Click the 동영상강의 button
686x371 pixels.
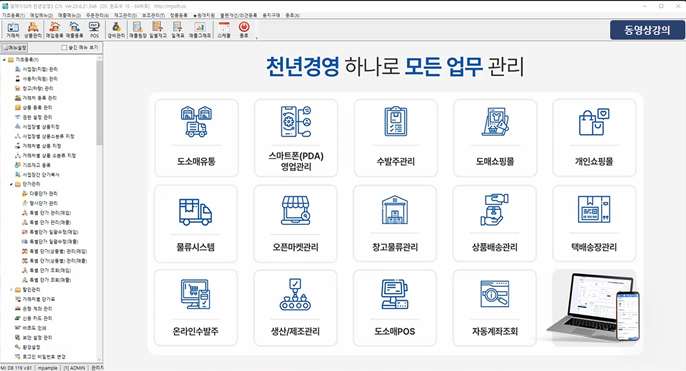[647, 30]
